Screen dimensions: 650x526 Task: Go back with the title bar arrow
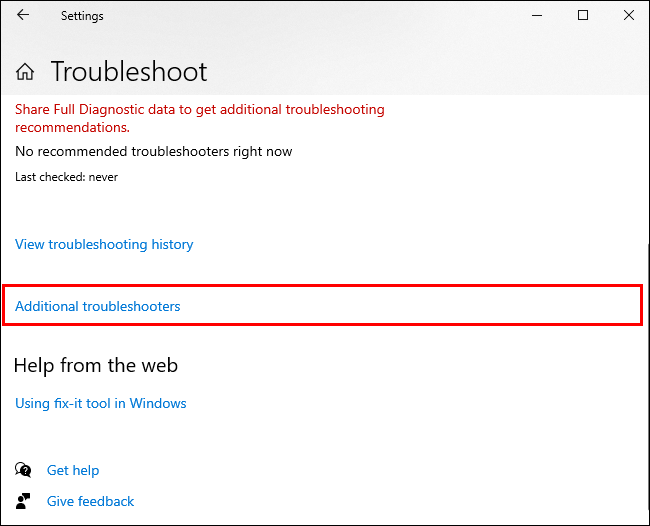[23, 16]
